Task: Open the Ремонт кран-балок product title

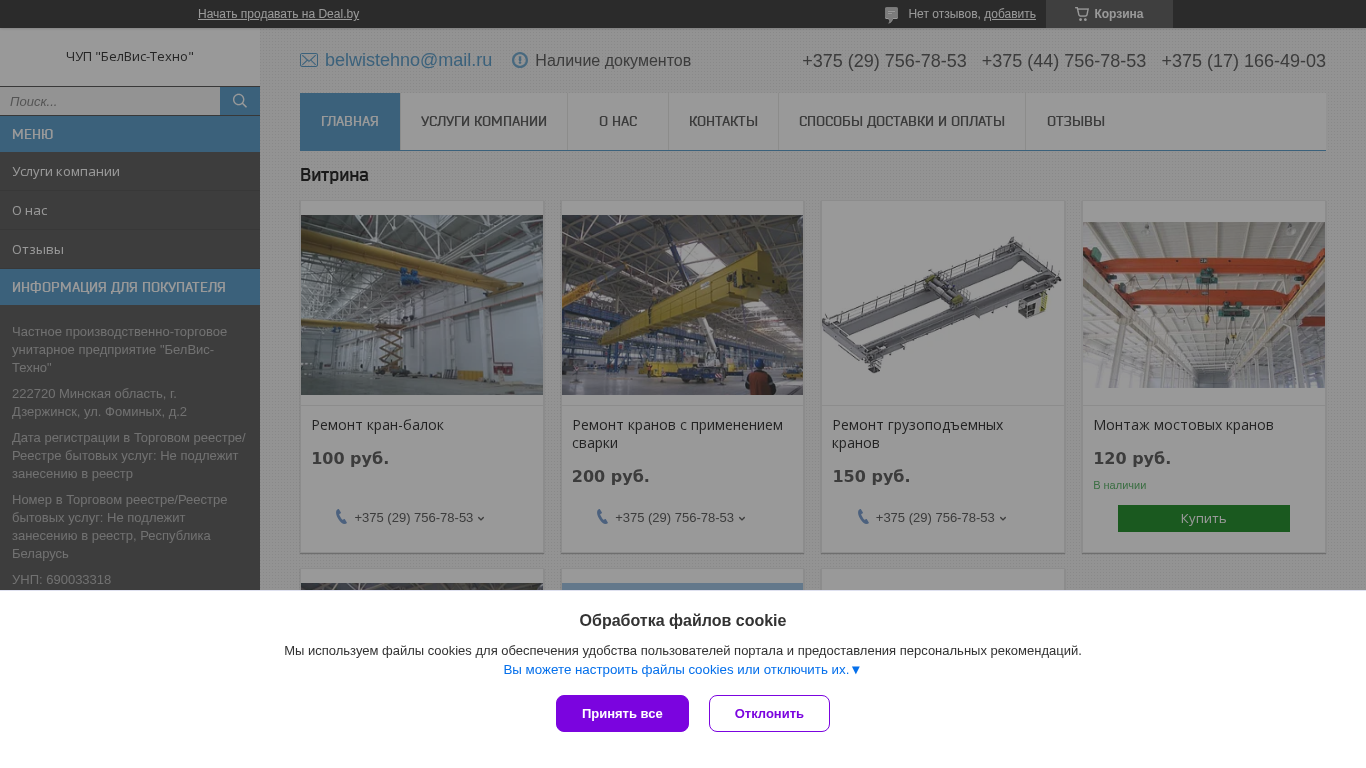Action: click(x=377, y=425)
